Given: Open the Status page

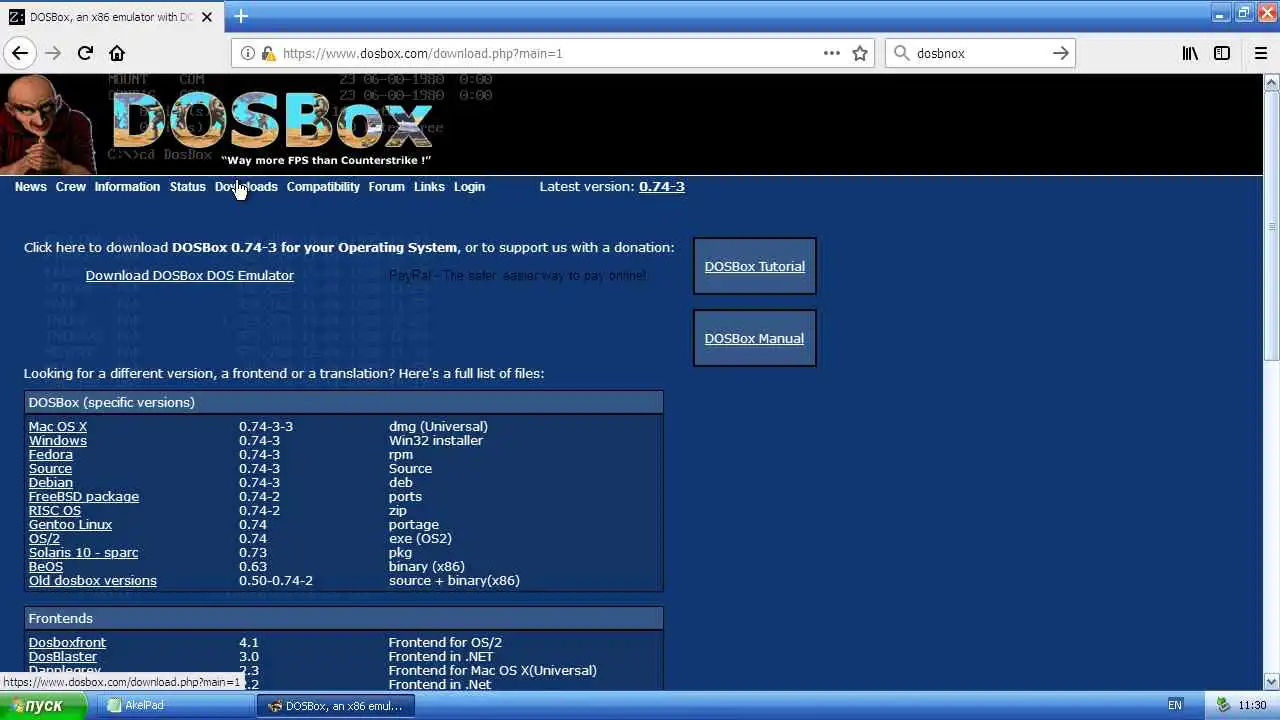Looking at the screenshot, I should [187, 187].
